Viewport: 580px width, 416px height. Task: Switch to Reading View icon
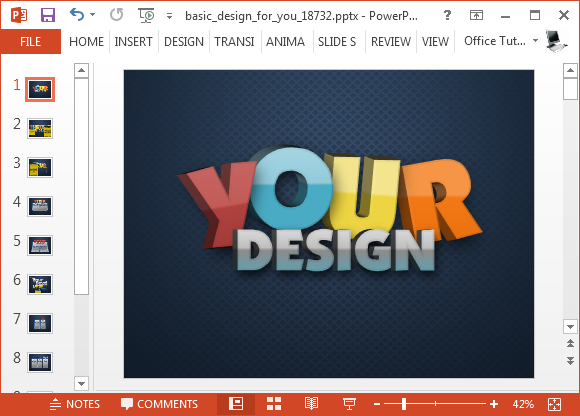(311, 404)
